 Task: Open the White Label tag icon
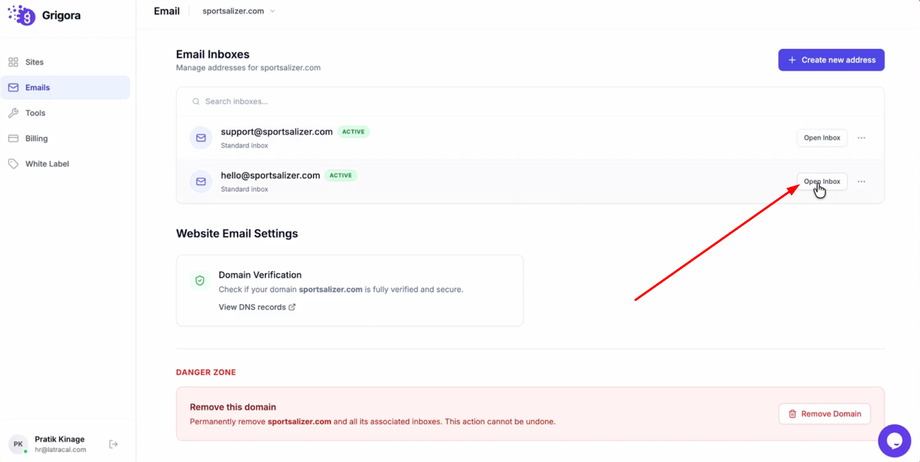[13, 164]
